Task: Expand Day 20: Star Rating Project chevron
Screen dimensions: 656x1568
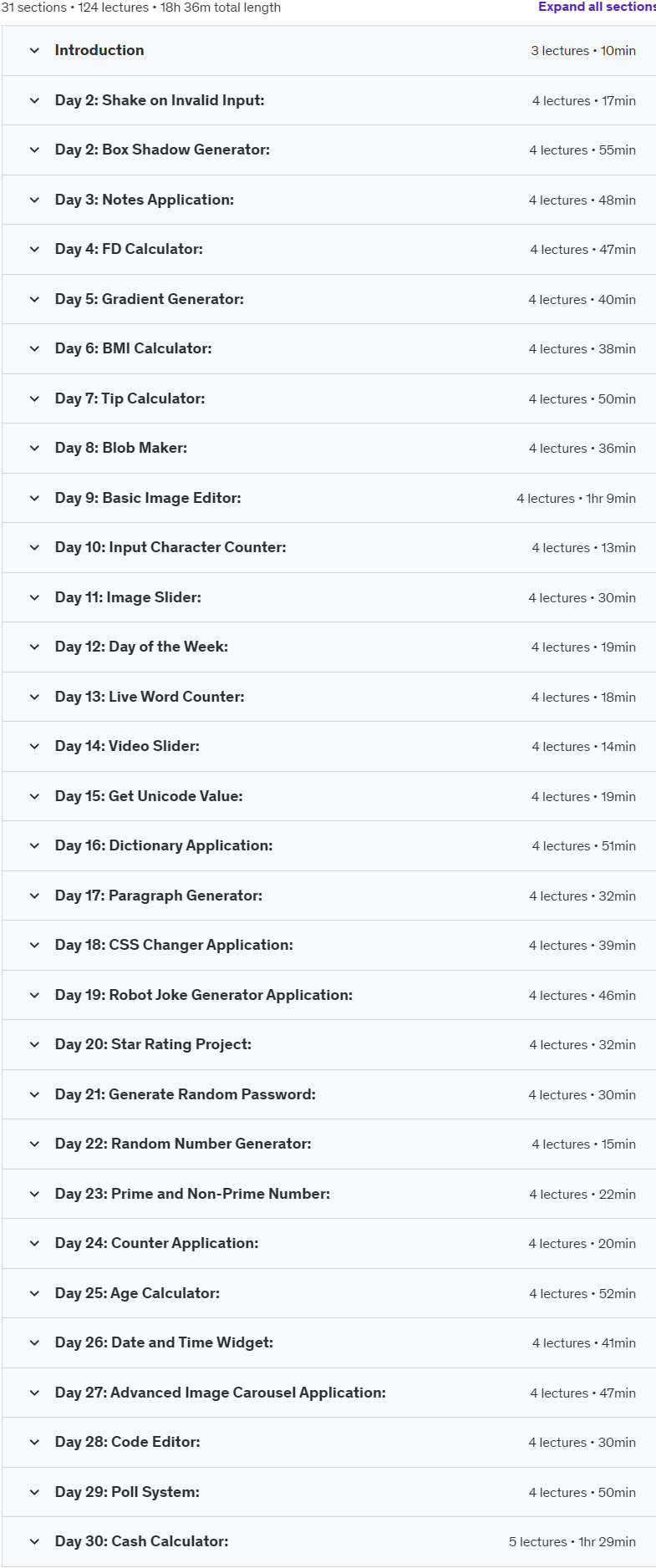Action: pos(34,1044)
